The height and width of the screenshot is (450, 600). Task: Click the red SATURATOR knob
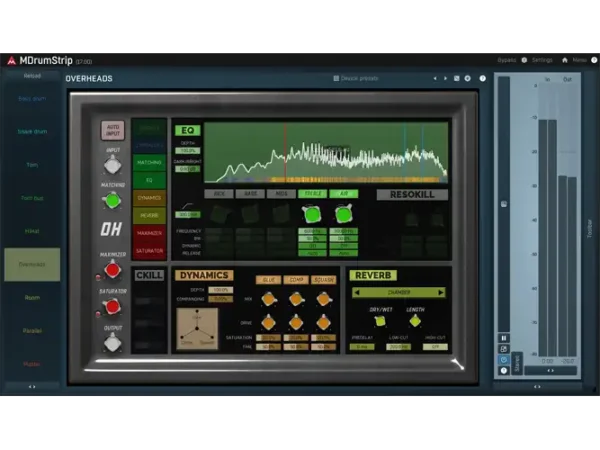(112, 307)
